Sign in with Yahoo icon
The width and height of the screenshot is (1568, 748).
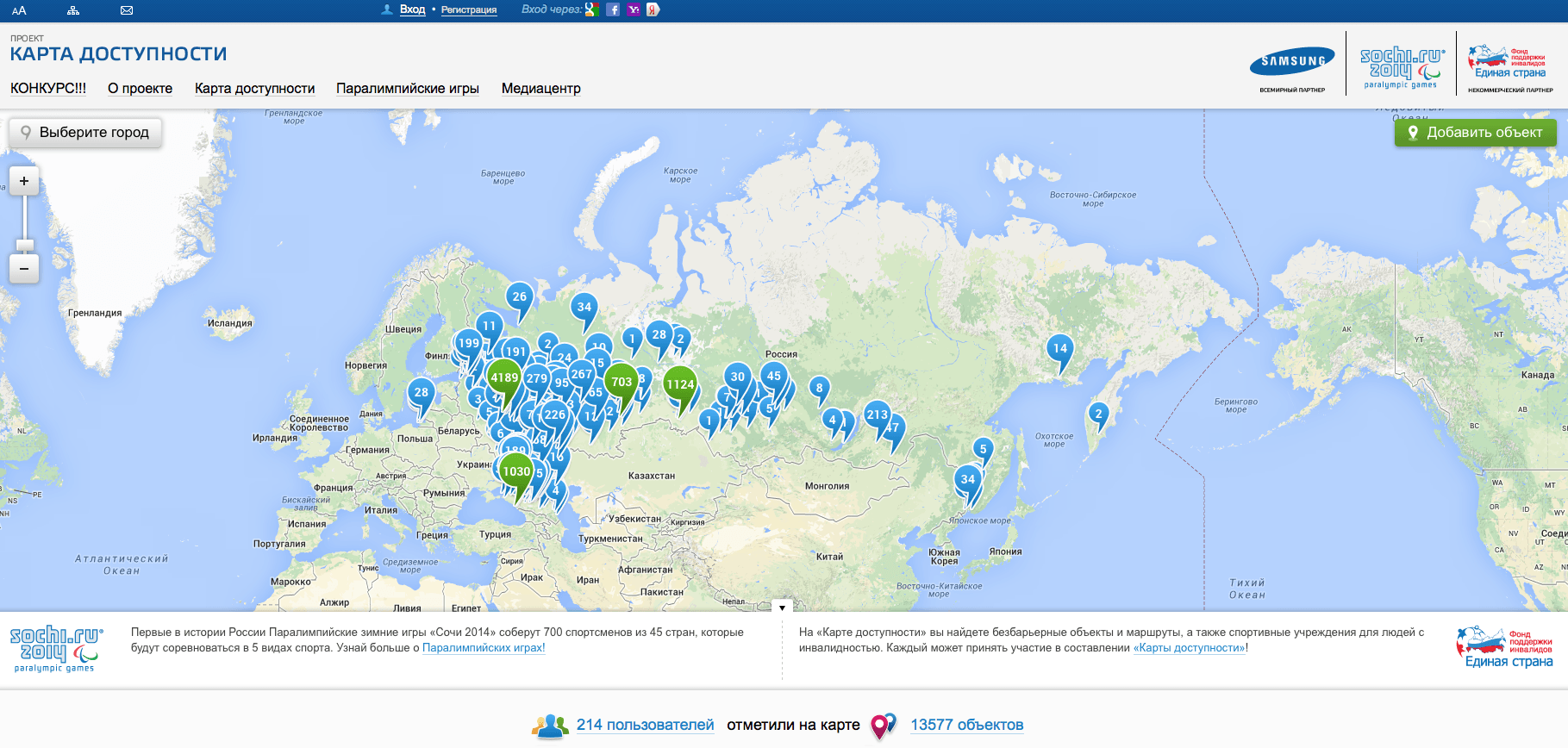tap(634, 9)
